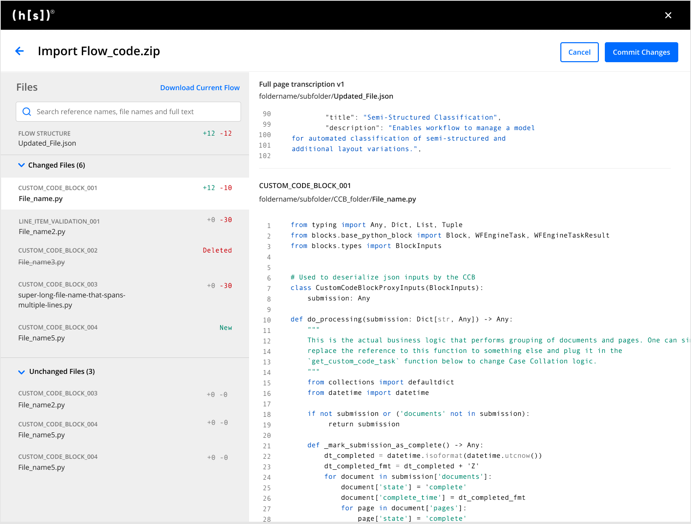This screenshot has height=524, width=691.
Task: Select LINE_ITEM_VALIDATION_001 File_name2.py
Action: pyautogui.click(x=125, y=227)
